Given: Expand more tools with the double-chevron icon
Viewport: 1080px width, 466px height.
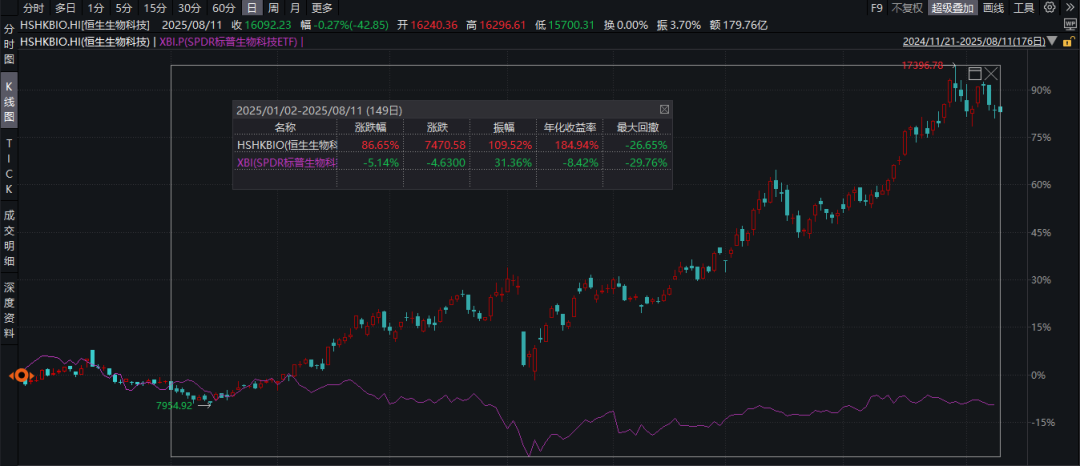Looking at the screenshot, I should point(1068,8).
